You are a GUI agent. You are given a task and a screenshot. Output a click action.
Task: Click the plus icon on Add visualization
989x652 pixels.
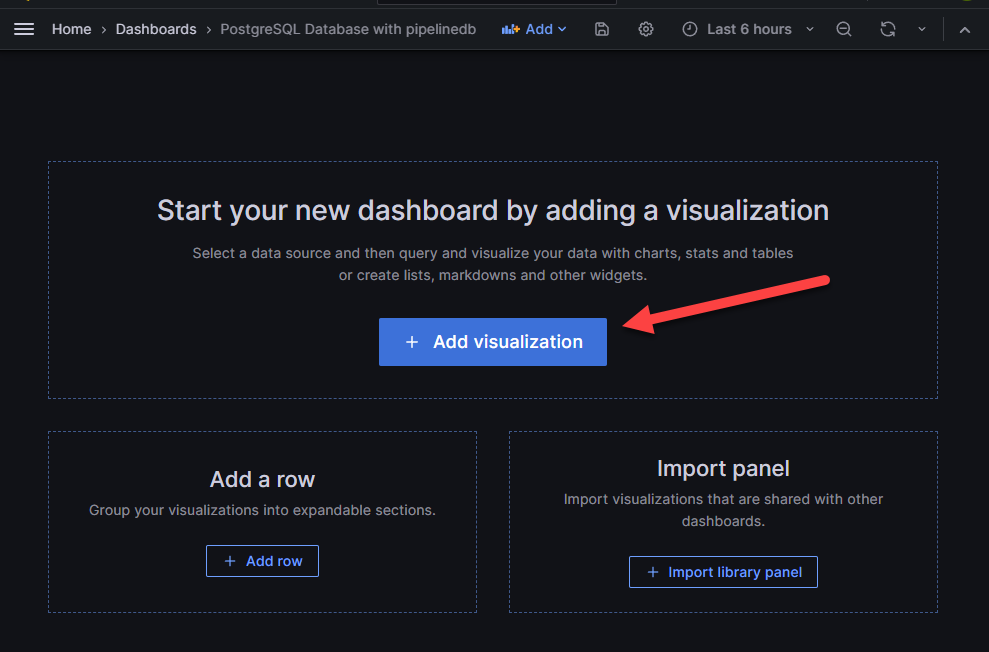(411, 342)
